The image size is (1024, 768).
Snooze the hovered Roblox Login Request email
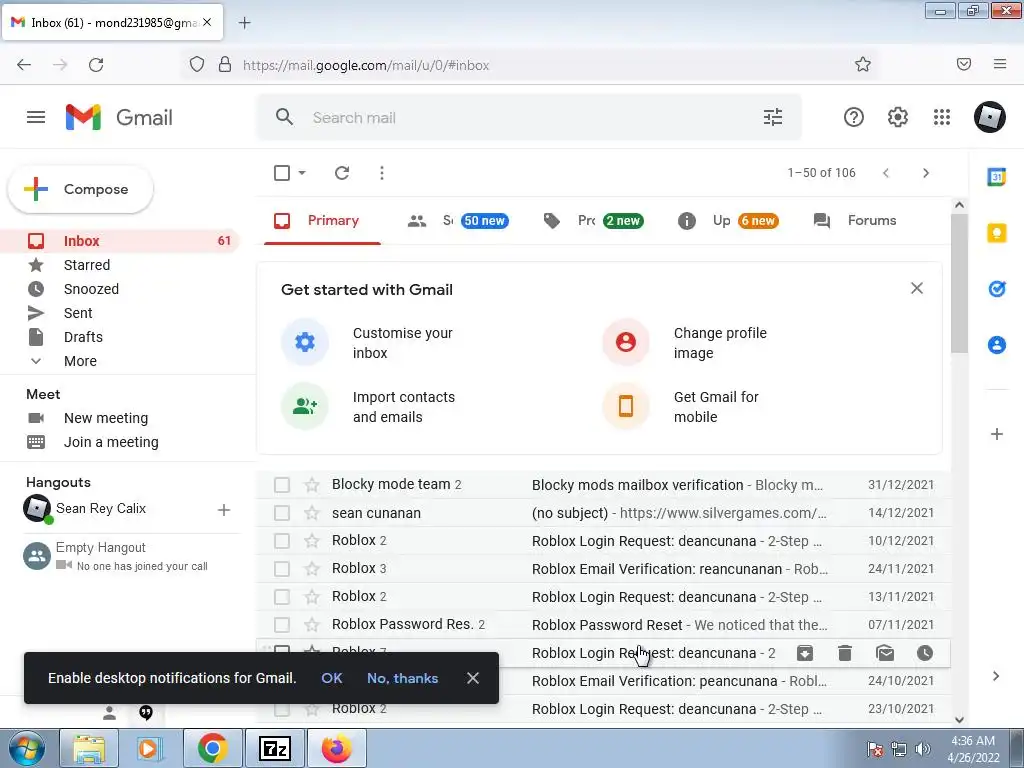coord(925,653)
